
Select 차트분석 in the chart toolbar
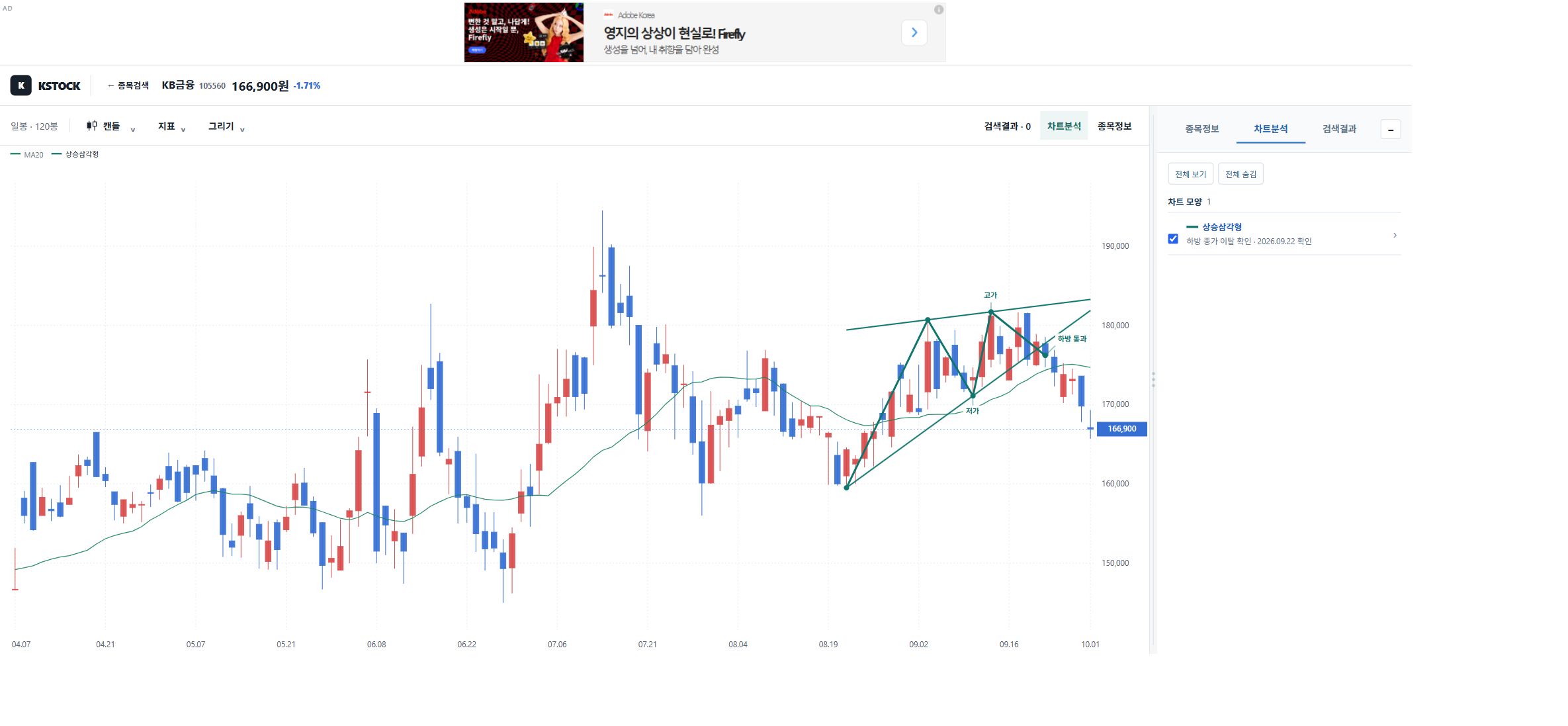pos(1064,126)
